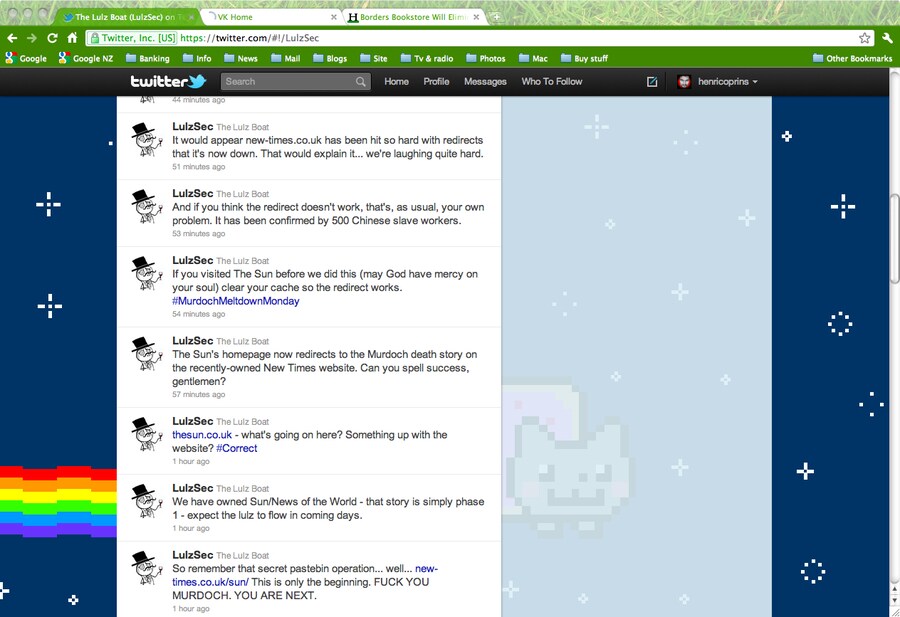Expand the Mac bookmarks folder

[x=533, y=58]
